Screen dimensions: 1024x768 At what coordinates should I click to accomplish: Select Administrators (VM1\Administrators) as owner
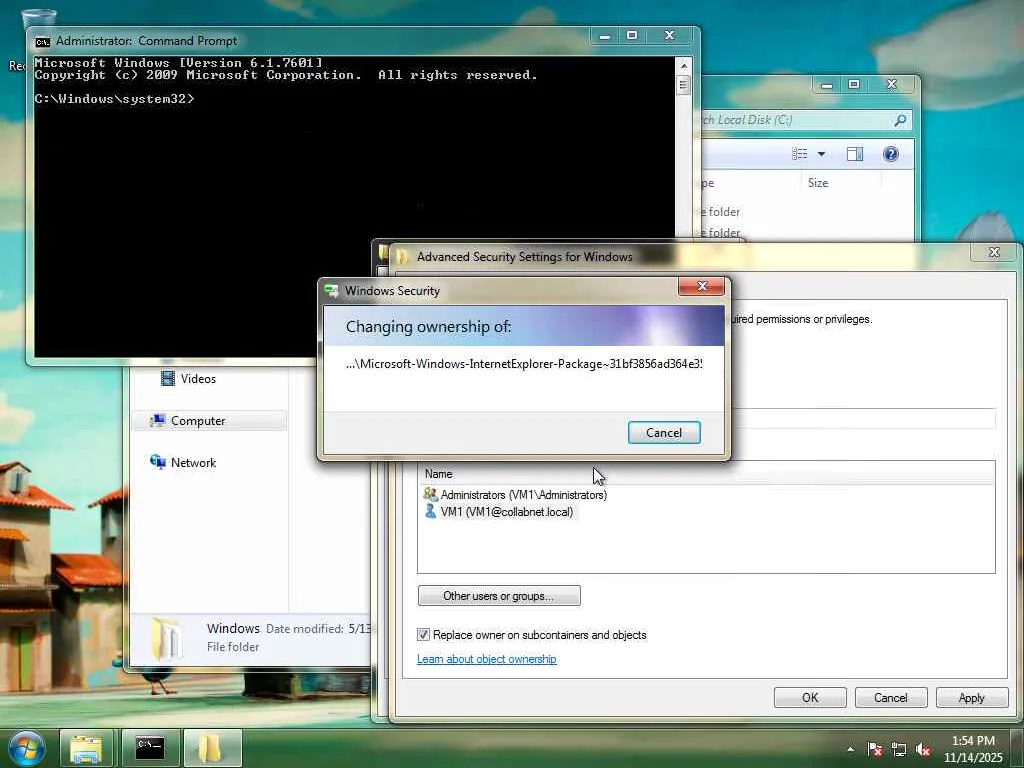[523, 494]
